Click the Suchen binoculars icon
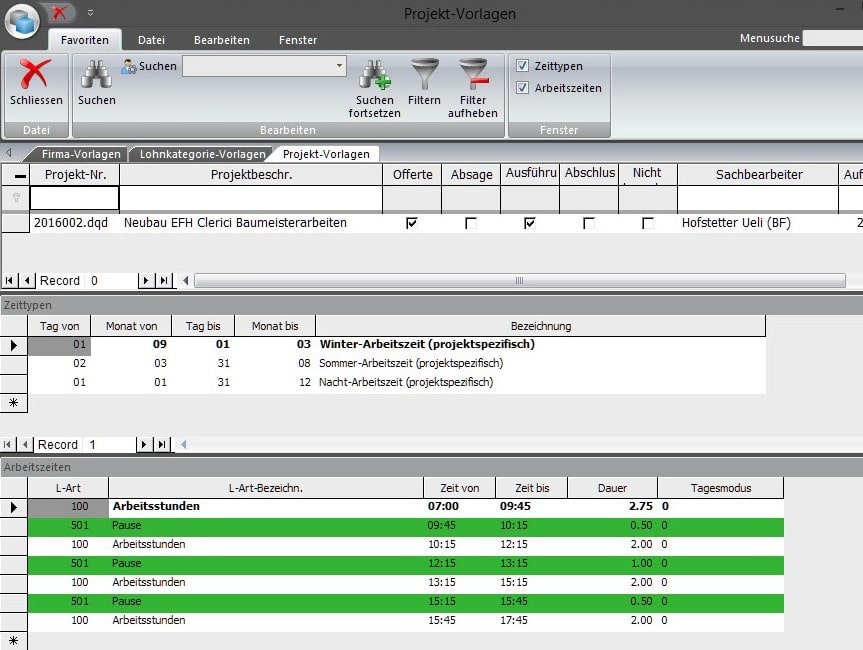This screenshot has width=863, height=650. 96,72
